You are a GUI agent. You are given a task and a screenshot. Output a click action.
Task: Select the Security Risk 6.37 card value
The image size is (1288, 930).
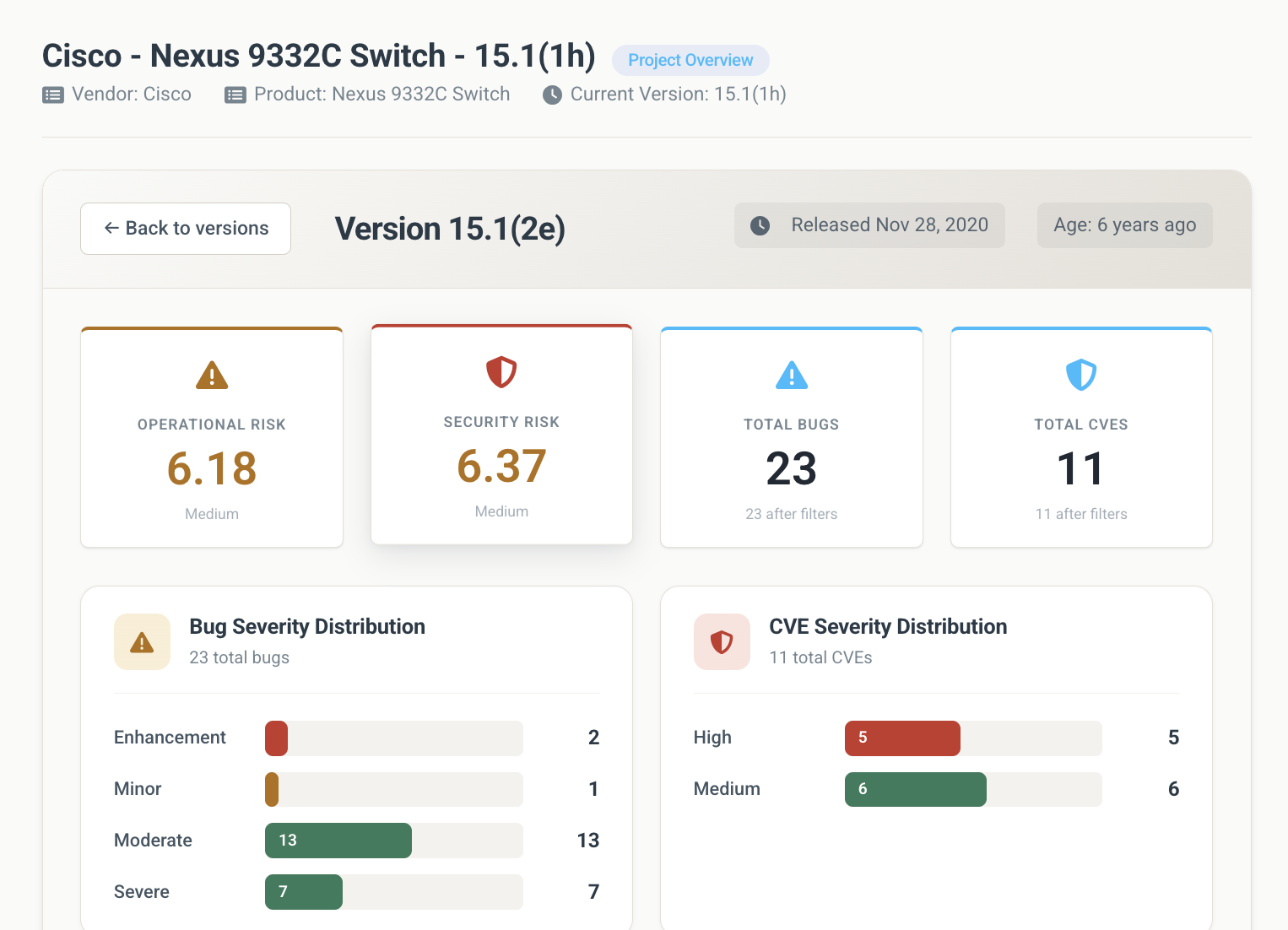point(501,466)
